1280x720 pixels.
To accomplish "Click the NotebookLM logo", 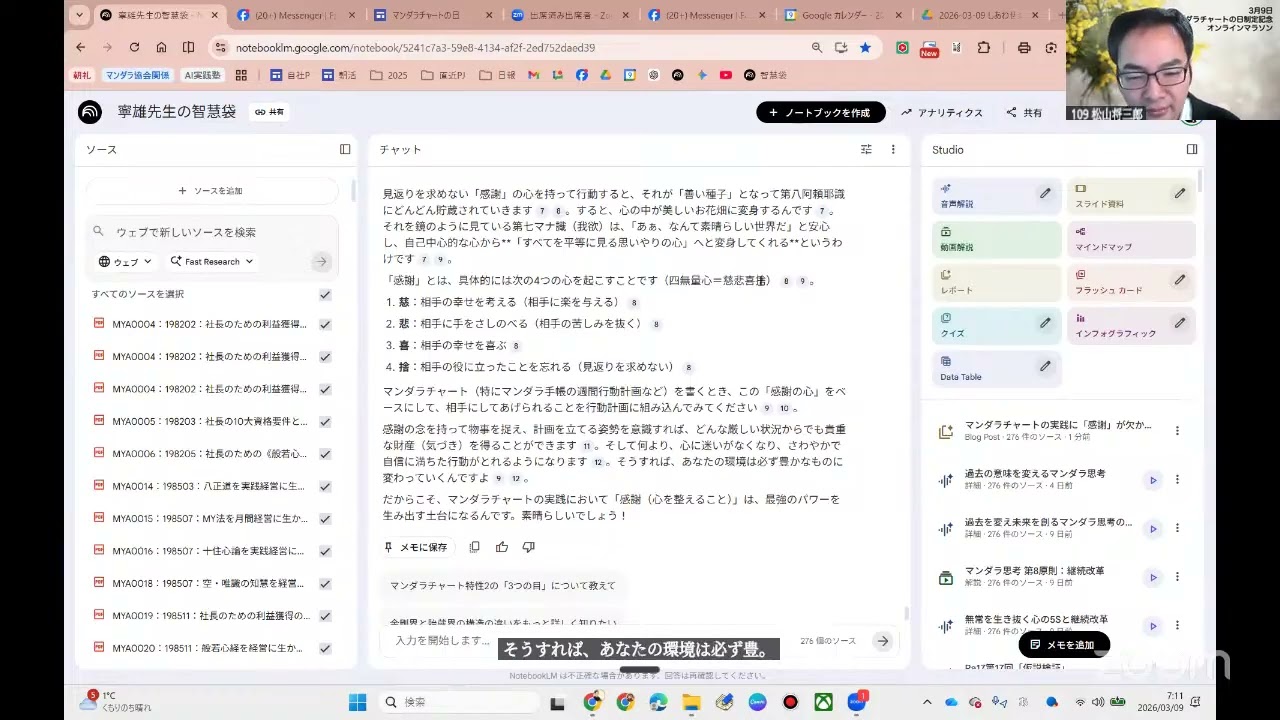I will pyautogui.click(x=90, y=112).
